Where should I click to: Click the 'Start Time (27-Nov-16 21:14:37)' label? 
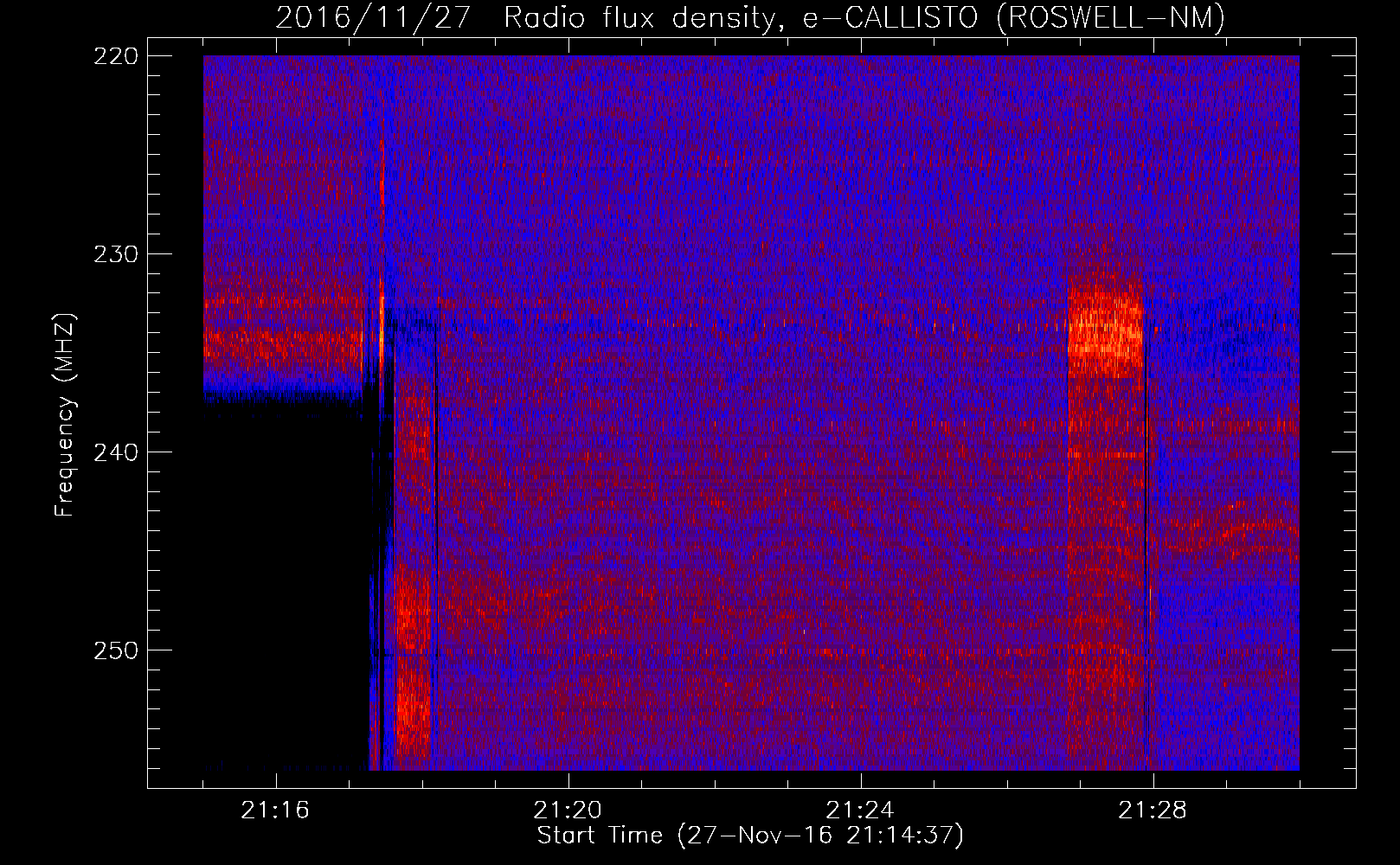(750, 835)
